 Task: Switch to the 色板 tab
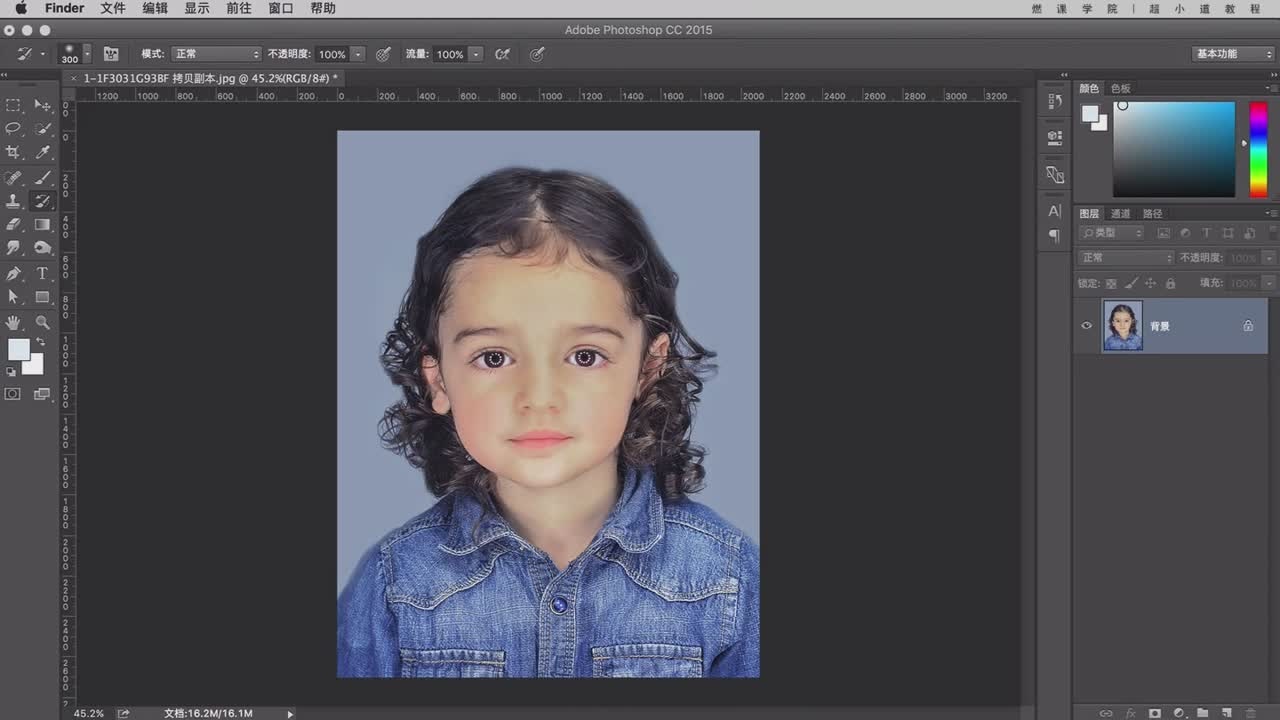click(x=1121, y=88)
